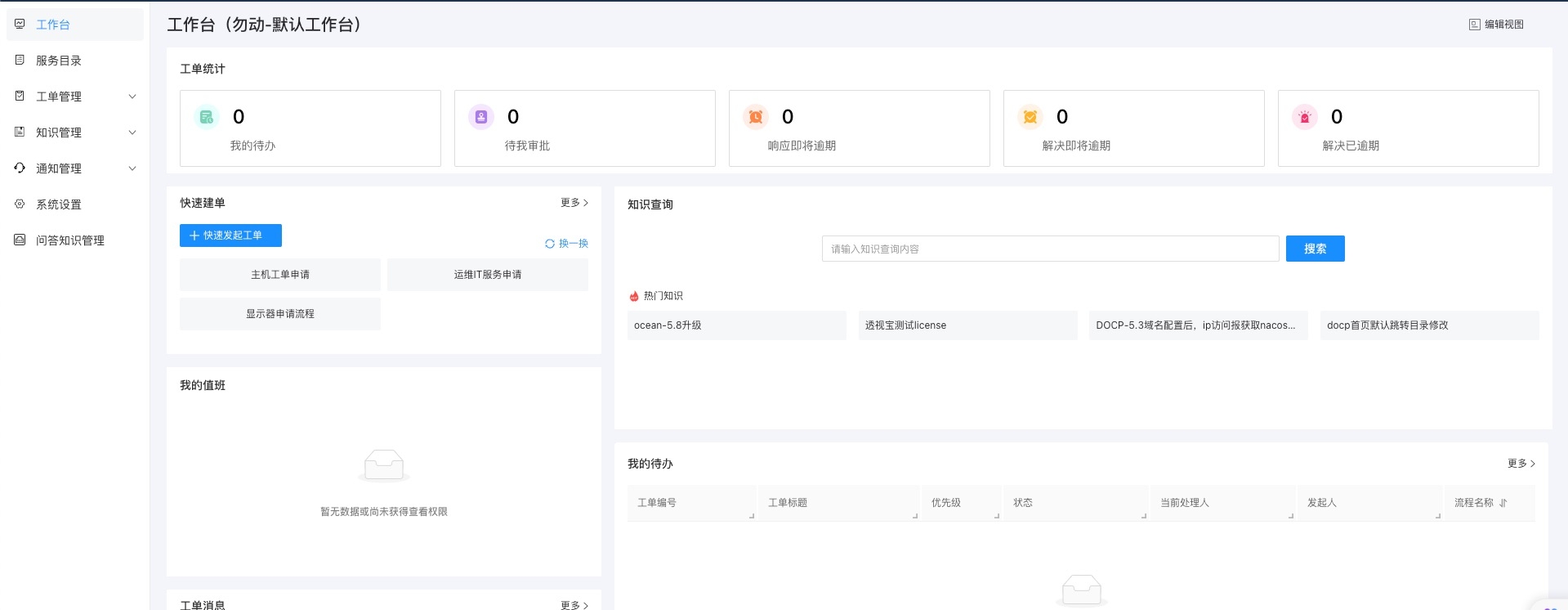
Task: Click the 当前处理人 column header
Action: 1223,503
